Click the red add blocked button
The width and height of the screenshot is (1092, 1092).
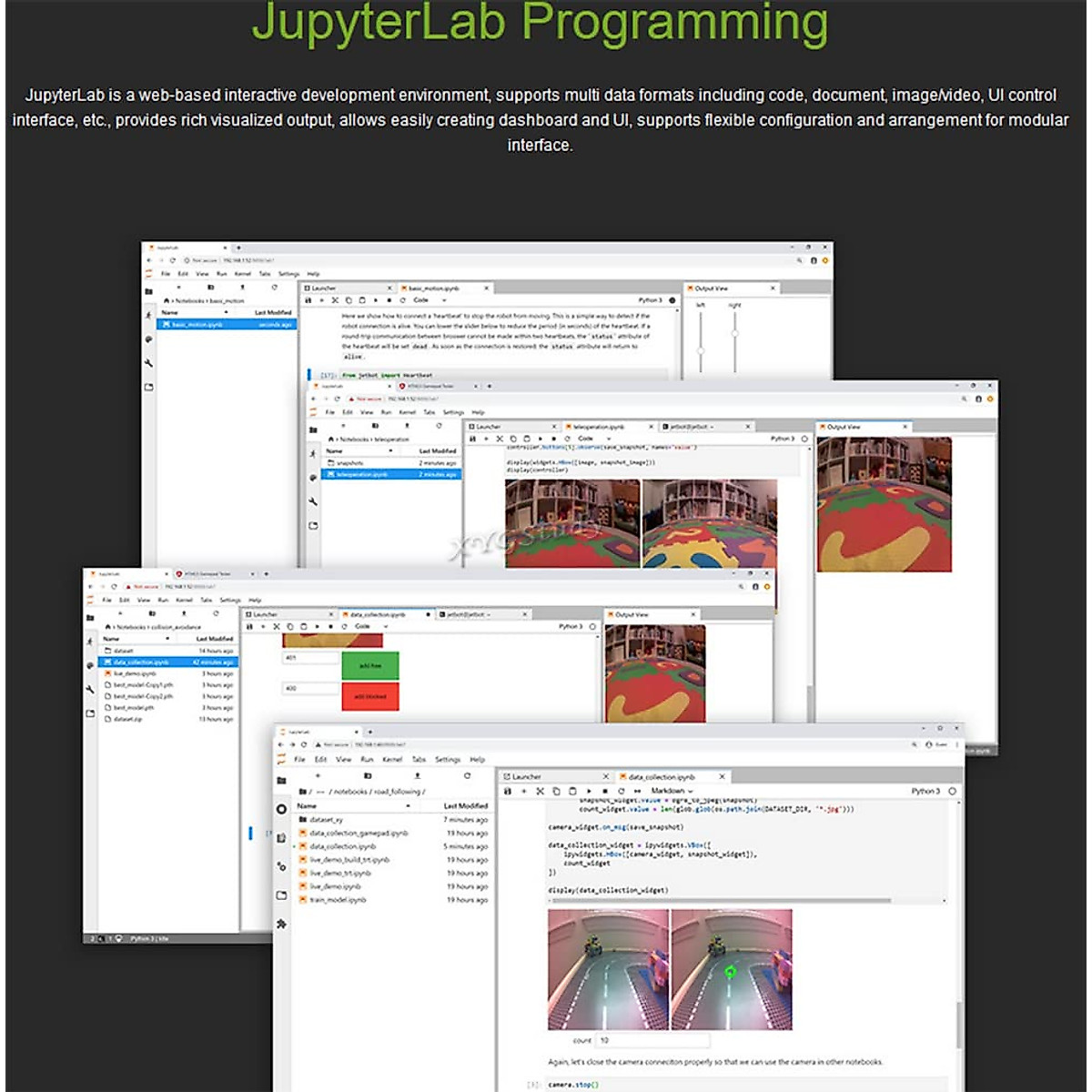[369, 696]
